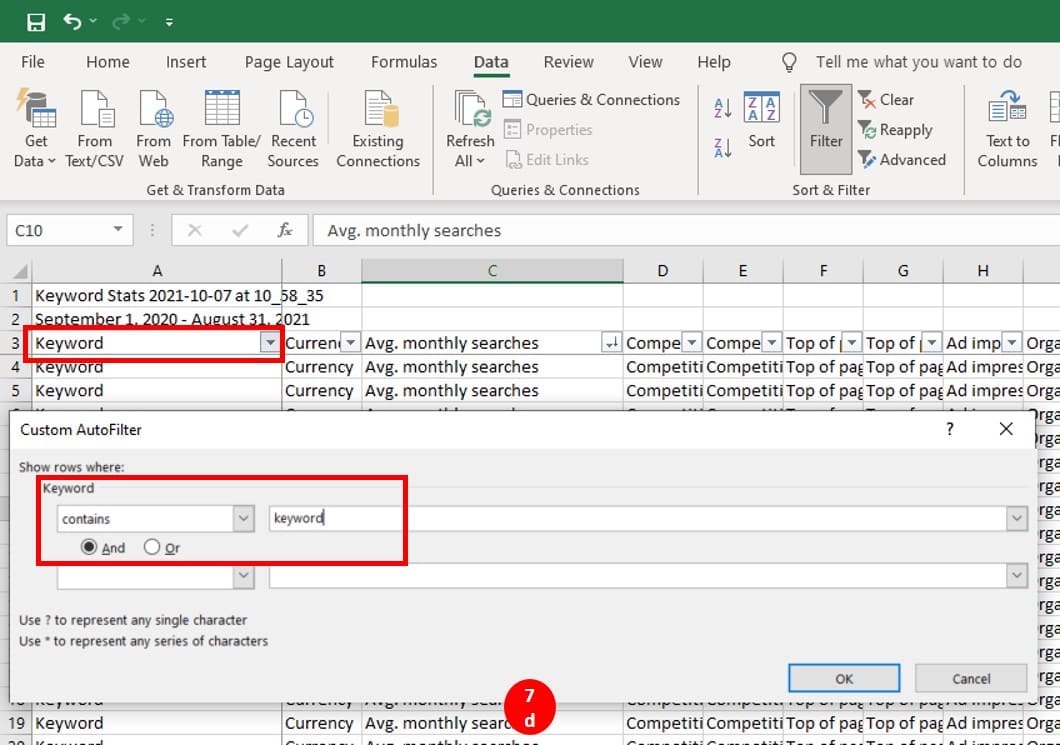Screen dimensions: 1060x745
Task: Select the And radio button
Action: 89,547
